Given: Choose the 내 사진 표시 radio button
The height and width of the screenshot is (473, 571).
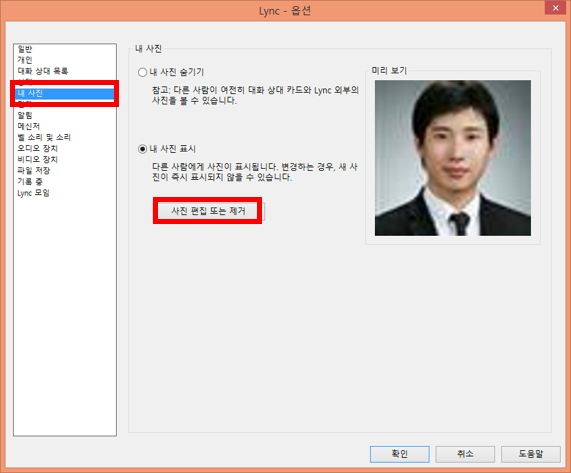Looking at the screenshot, I should click(142, 149).
